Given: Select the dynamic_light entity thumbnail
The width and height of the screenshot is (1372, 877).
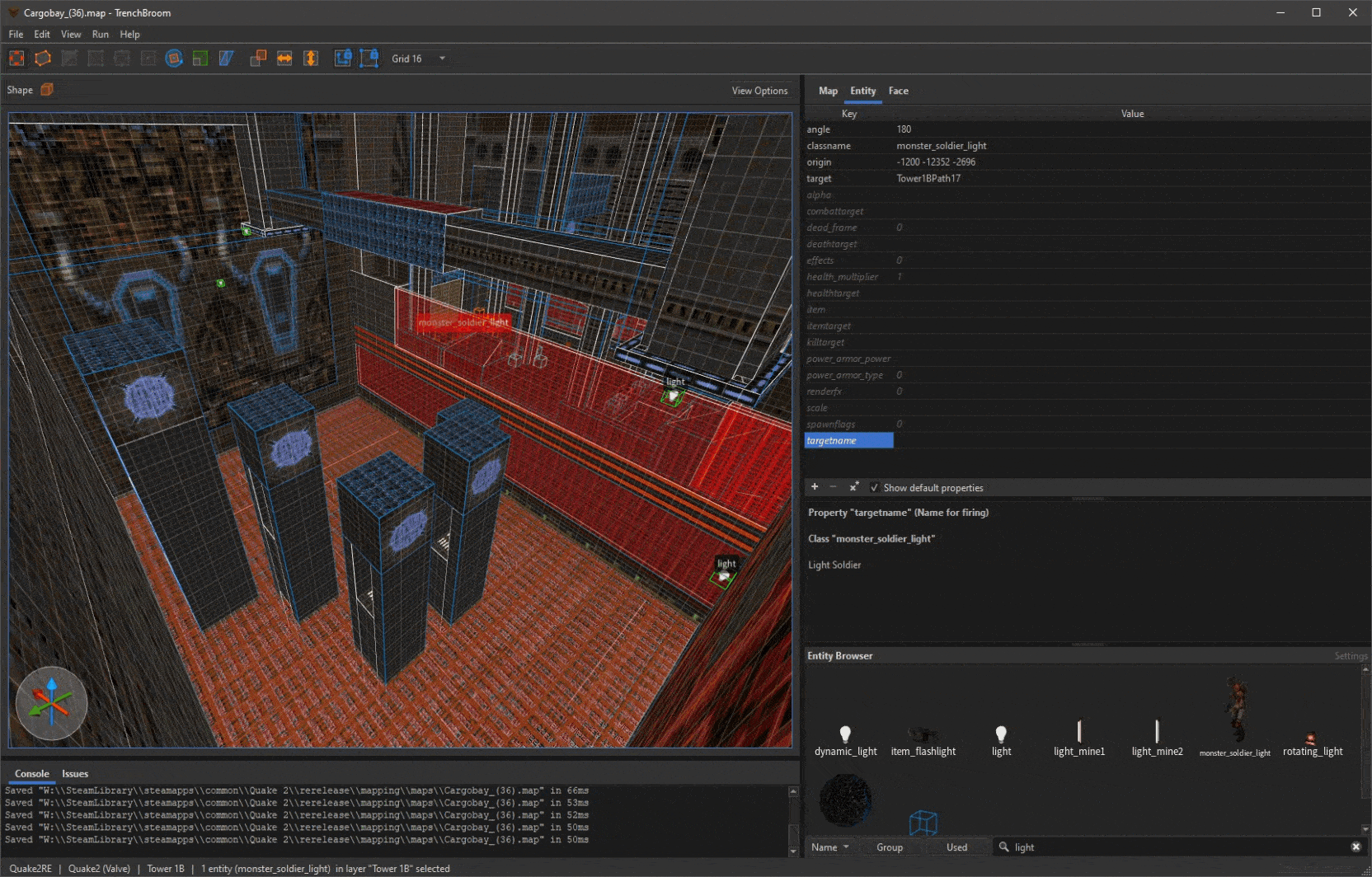Looking at the screenshot, I should pyautogui.click(x=845, y=740).
